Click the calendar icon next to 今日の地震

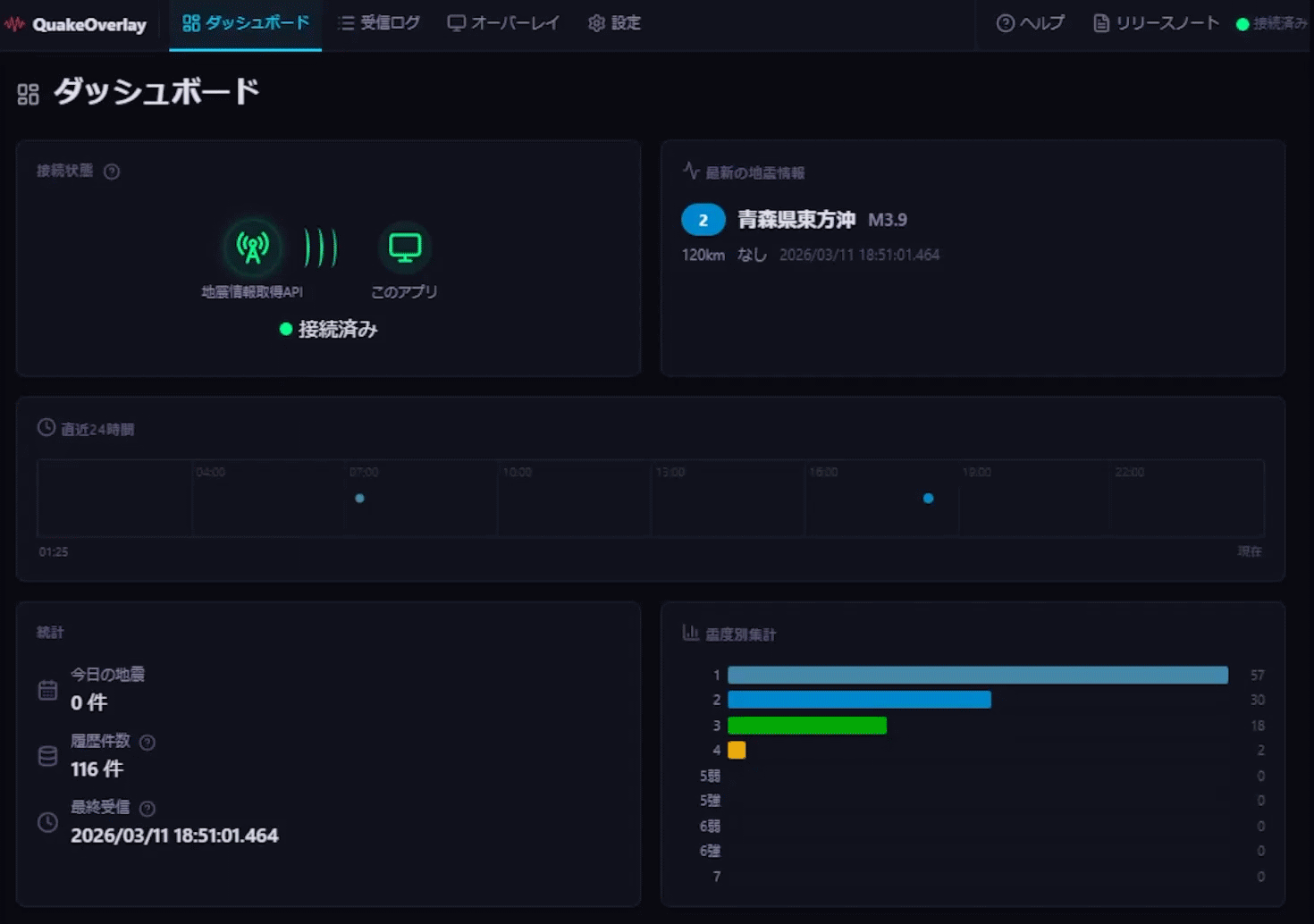[48, 690]
